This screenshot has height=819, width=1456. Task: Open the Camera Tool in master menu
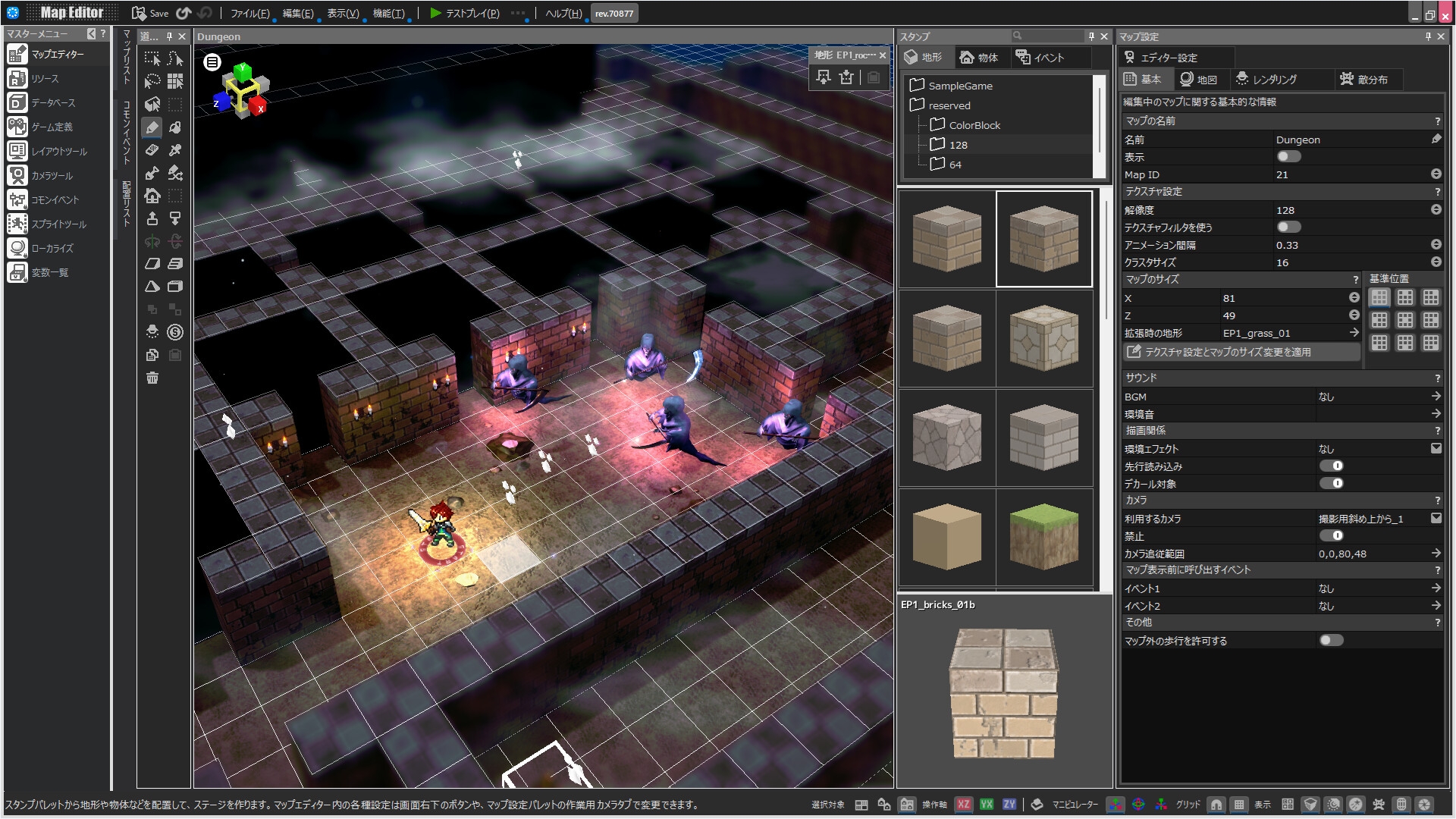52,175
